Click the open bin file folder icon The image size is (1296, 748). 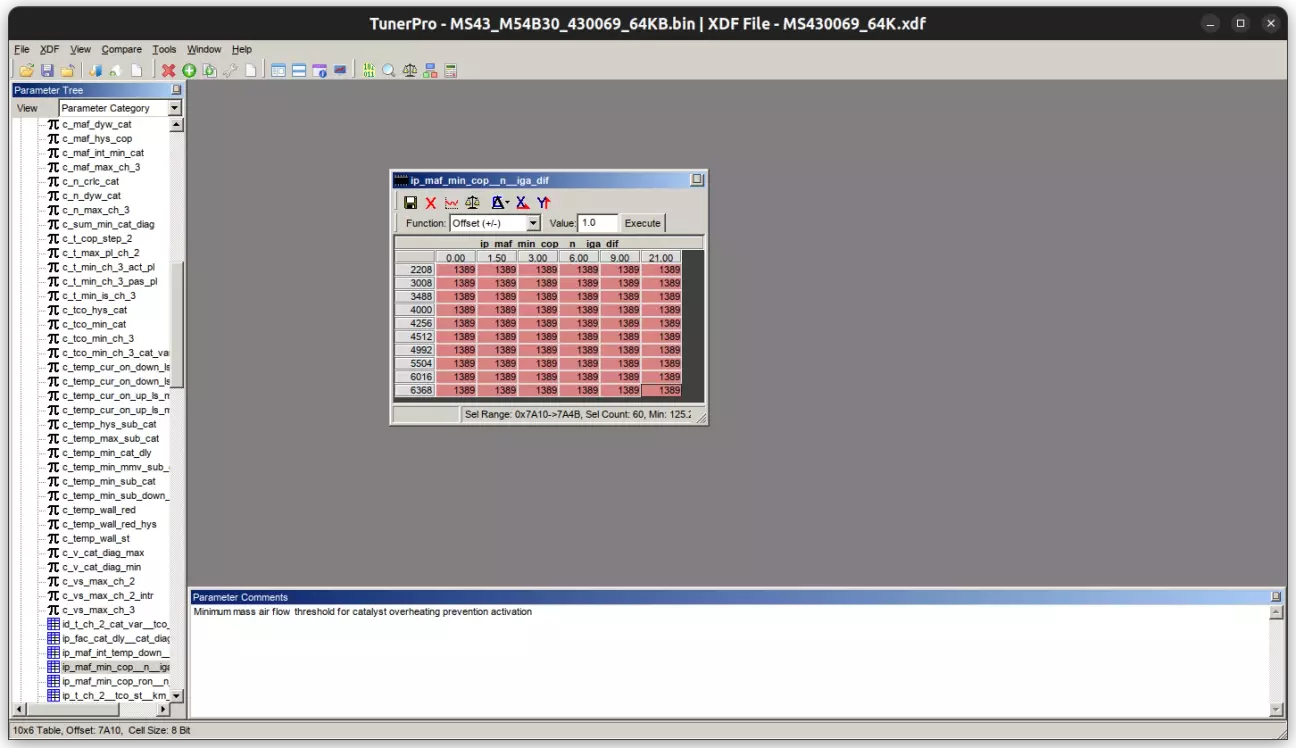click(27, 70)
